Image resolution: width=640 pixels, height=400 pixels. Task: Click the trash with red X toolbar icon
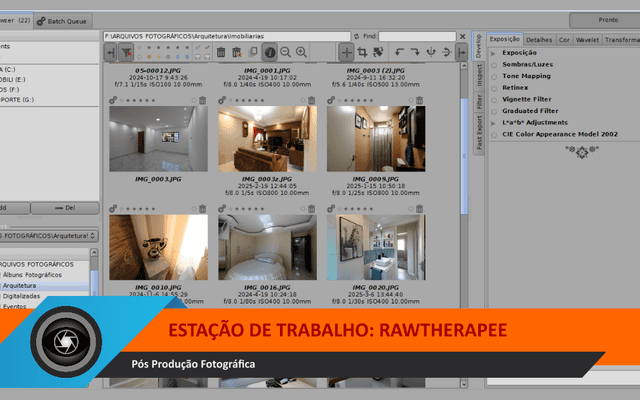pyautogui.click(x=237, y=52)
